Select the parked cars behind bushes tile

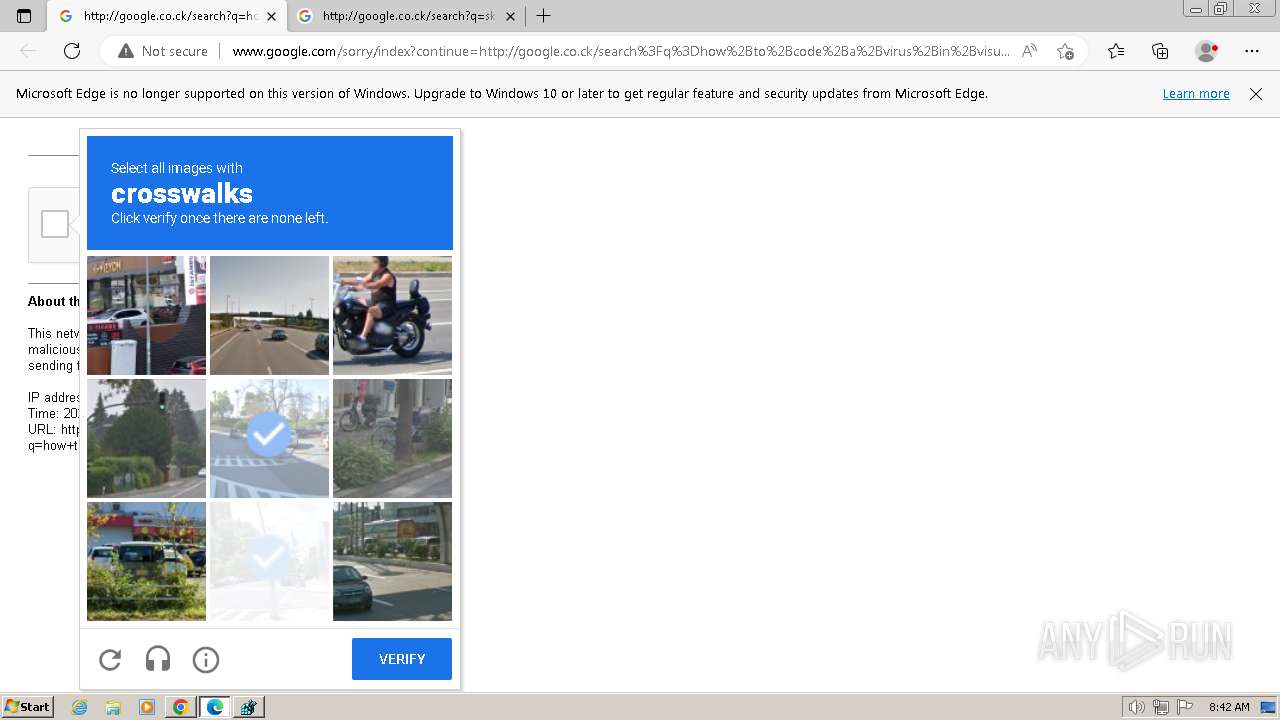click(146, 561)
